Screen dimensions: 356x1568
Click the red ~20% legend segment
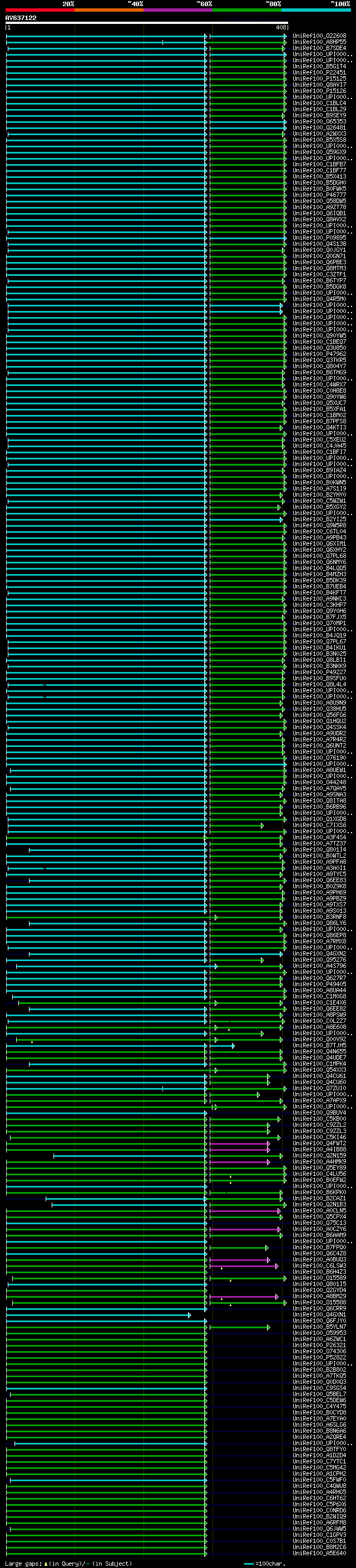coord(40,10)
